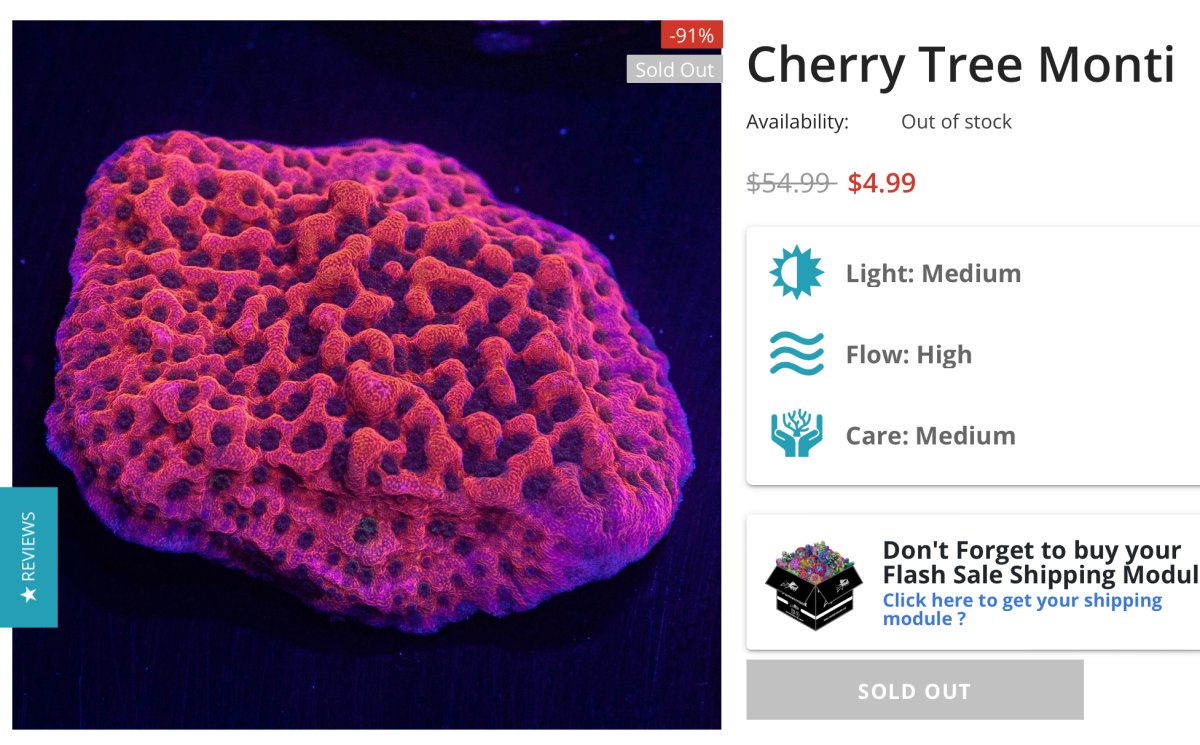The image size is (1200, 745).
Task: Click the star icon in the Reviews tab
Action: click(x=29, y=595)
